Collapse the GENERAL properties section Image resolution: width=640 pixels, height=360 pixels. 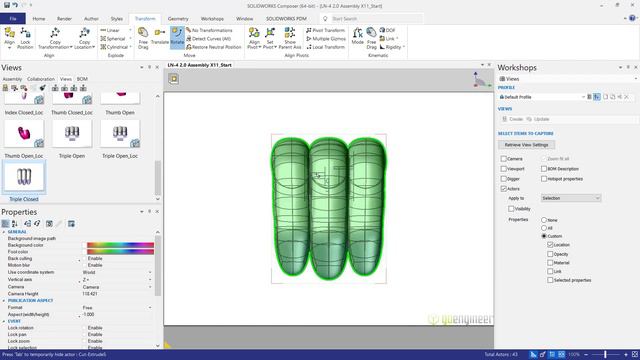4,232
